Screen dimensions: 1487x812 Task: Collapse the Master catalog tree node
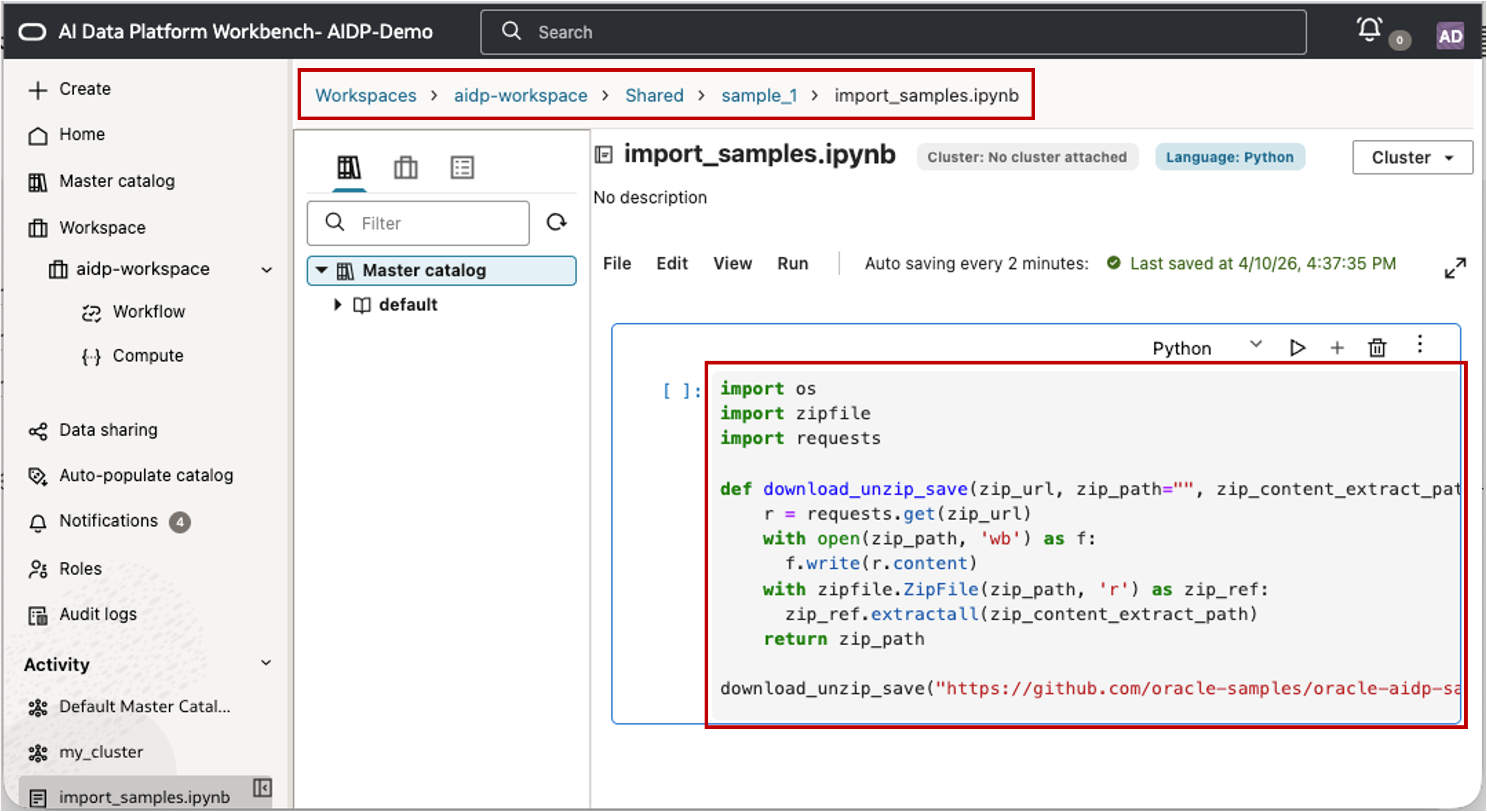click(322, 270)
